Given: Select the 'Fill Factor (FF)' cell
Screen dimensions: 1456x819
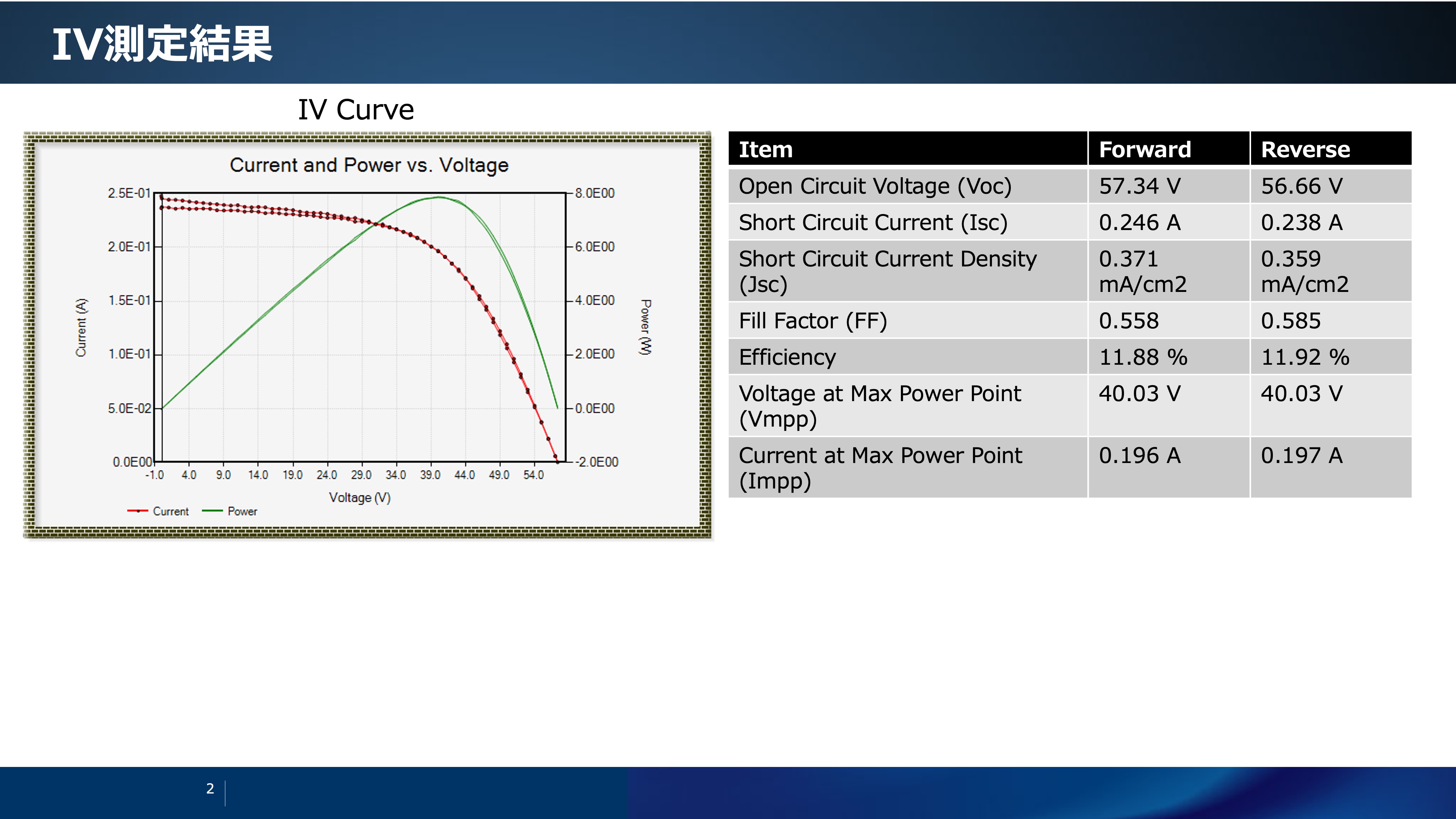Looking at the screenshot, I should (x=908, y=320).
